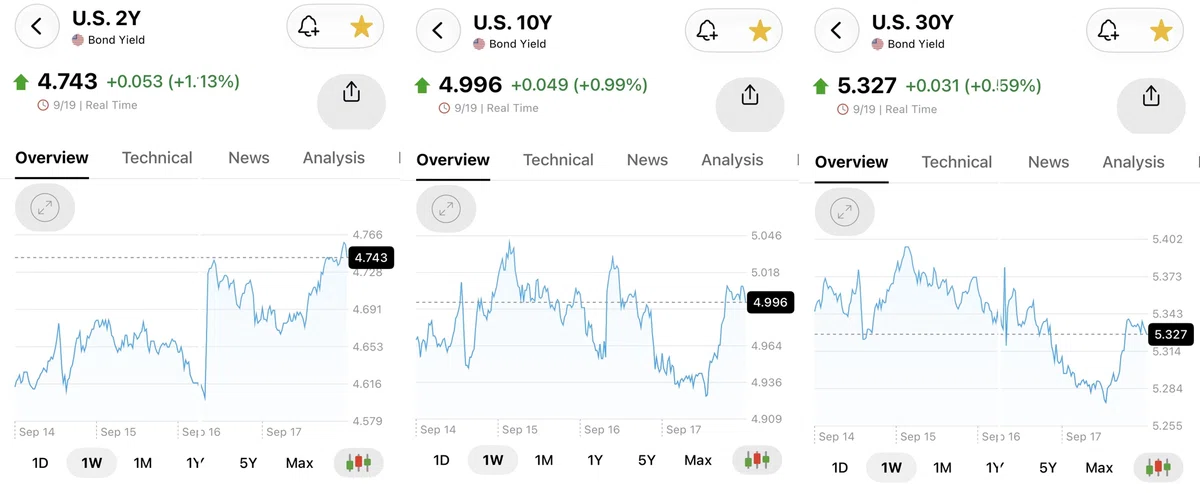Tap the alert bell on U.S. 10Y
Image resolution: width=1200 pixels, height=493 pixels.
point(707,31)
